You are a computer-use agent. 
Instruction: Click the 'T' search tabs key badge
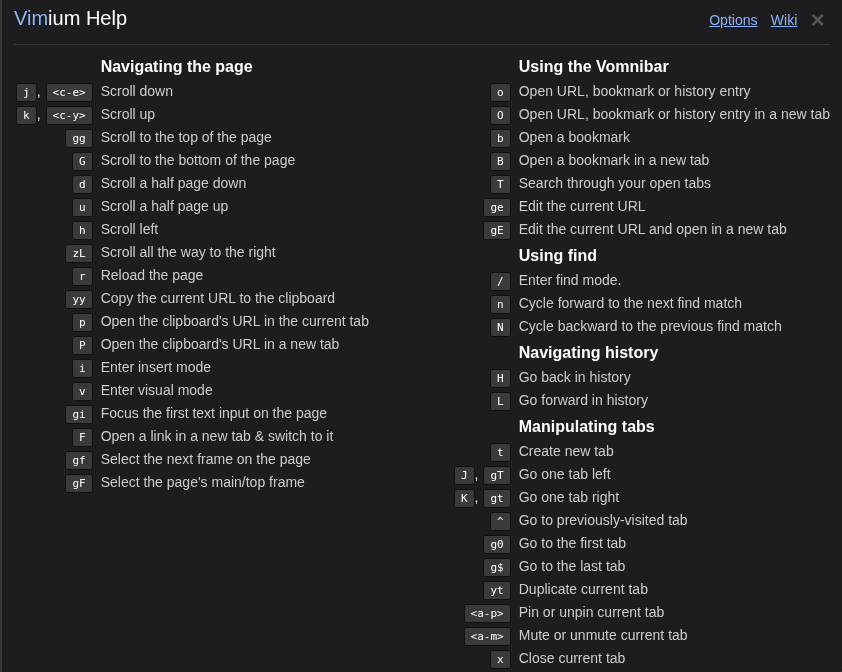(500, 185)
